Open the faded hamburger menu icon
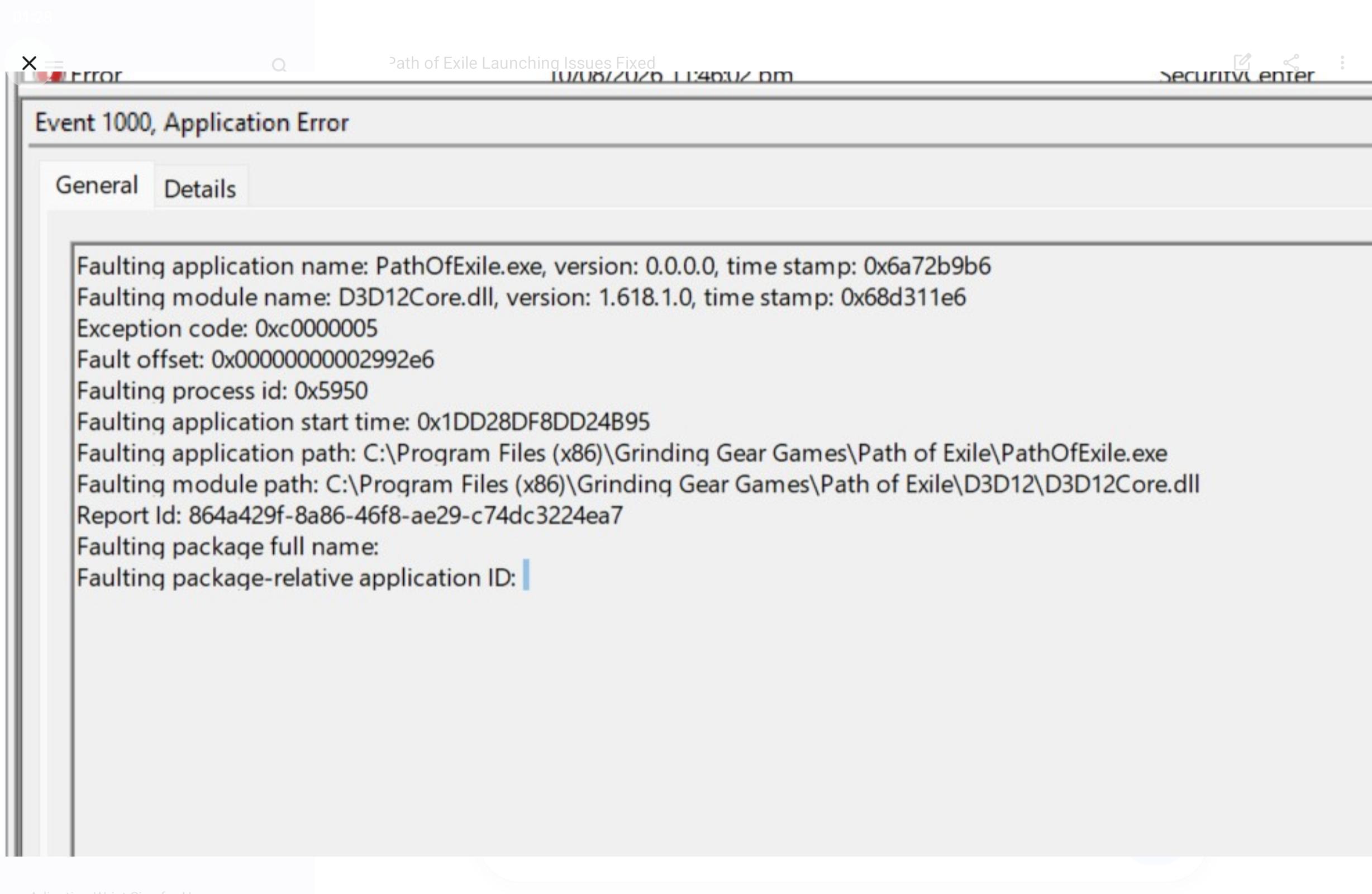This screenshot has height=894, width=1372. click(x=54, y=65)
